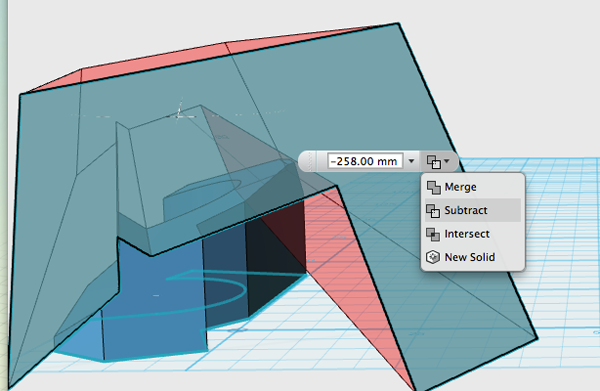
Task: Grab the grip handle of the floating toolbar
Action: pyautogui.click(x=310, y=161)
